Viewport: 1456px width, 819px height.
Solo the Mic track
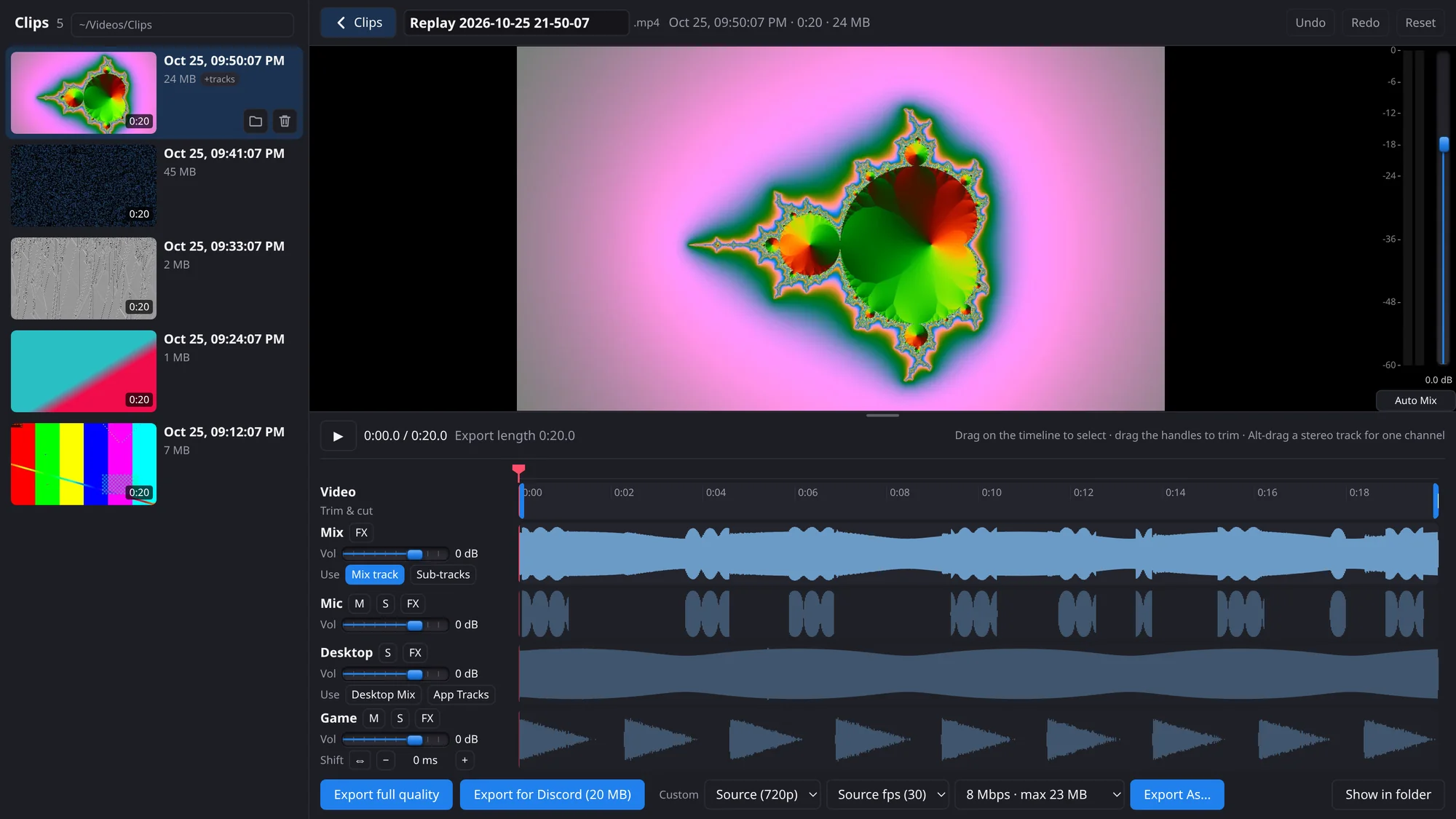(385, 604)
